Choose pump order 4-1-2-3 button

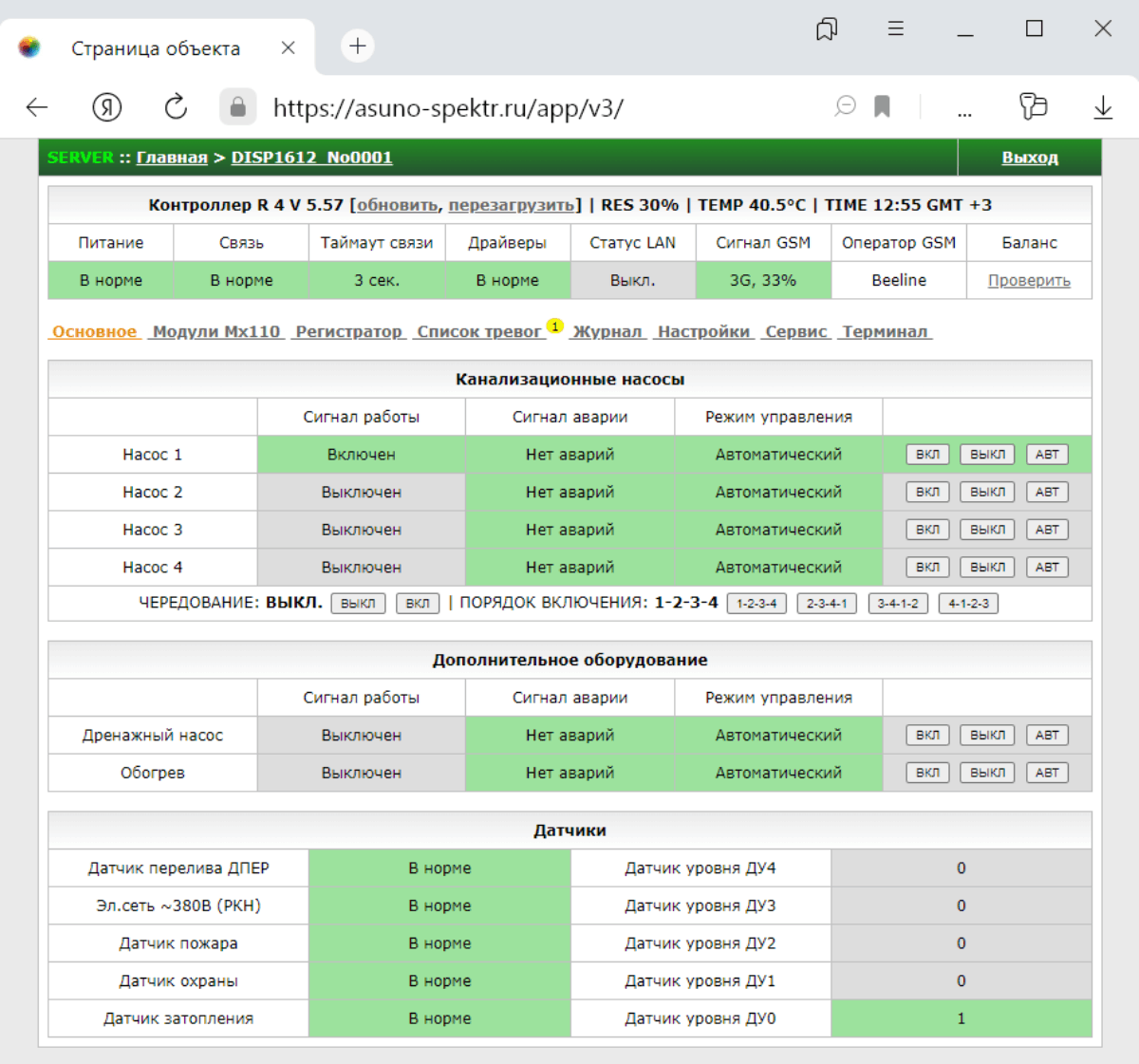coord(968,604)
